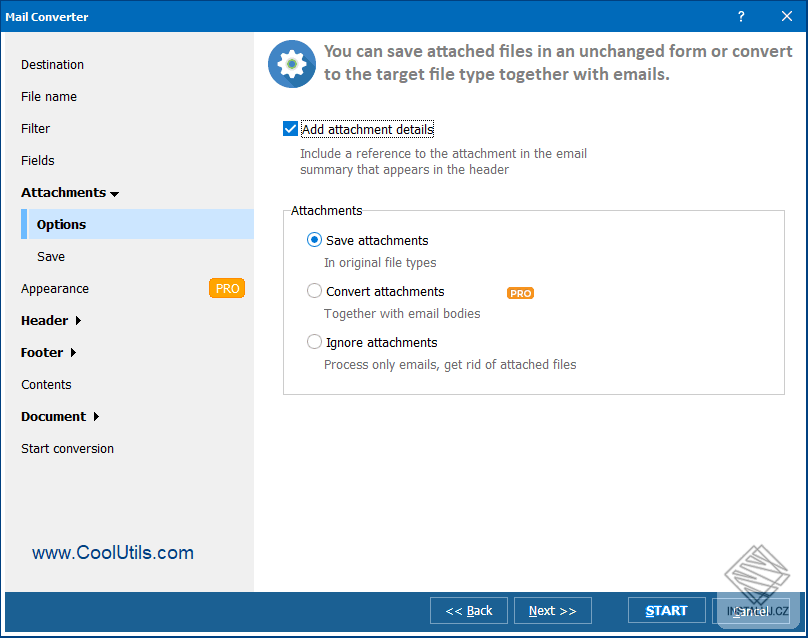The height and width of the screenshot is (638, 808).
Task: Open the Appearance page
Action: point(55,289)
